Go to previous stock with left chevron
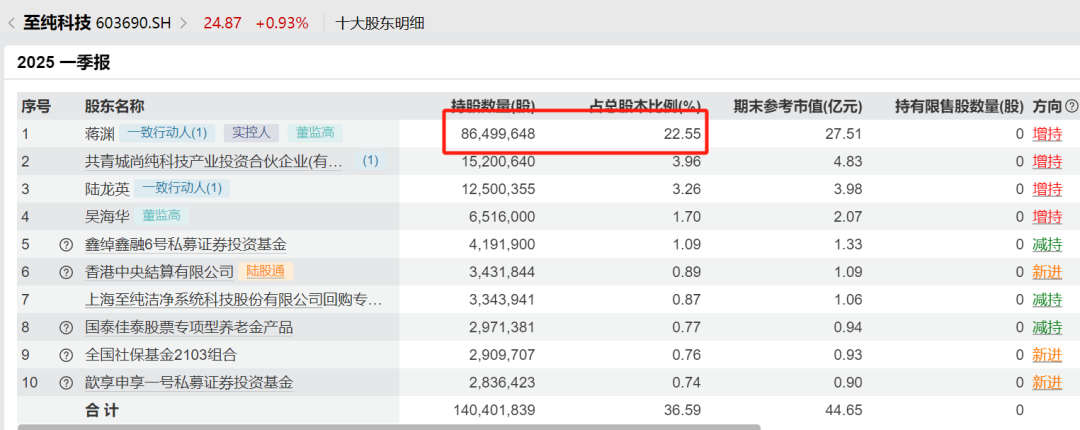 [x=10, y=23]
